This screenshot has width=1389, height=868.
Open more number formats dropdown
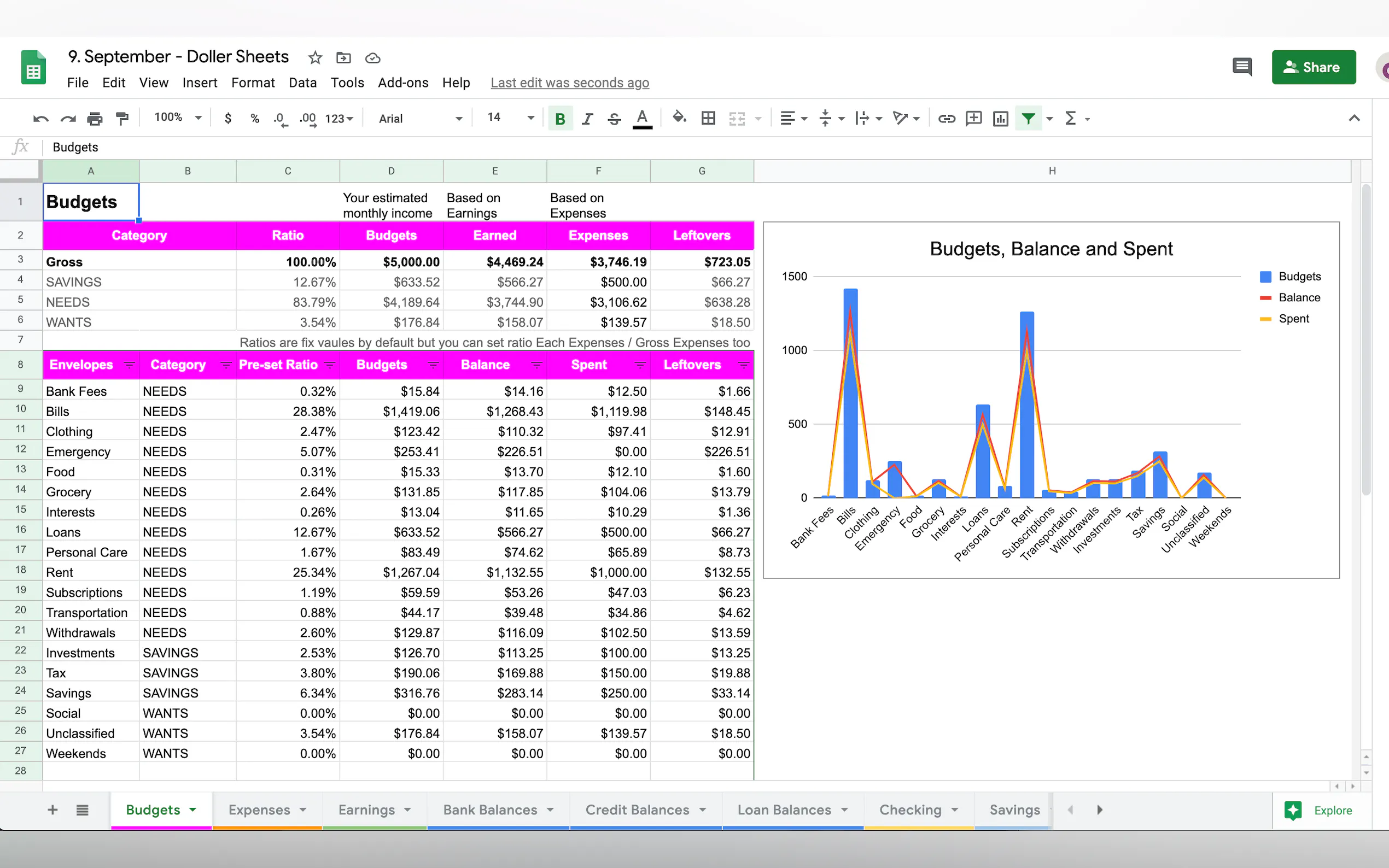coord(339,119)
